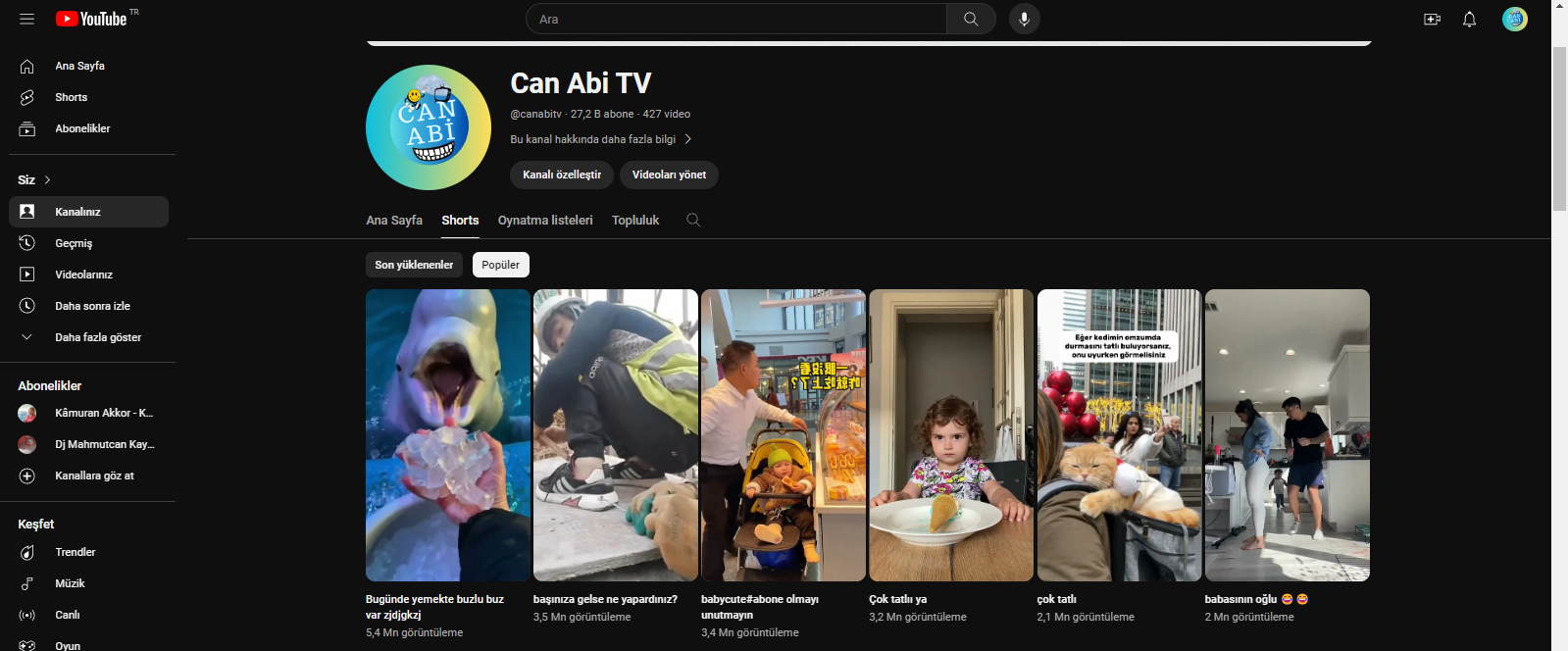Open Daha sonra izle list
The height and width of the screenshot is (651, 1568).
coord(88,306)
